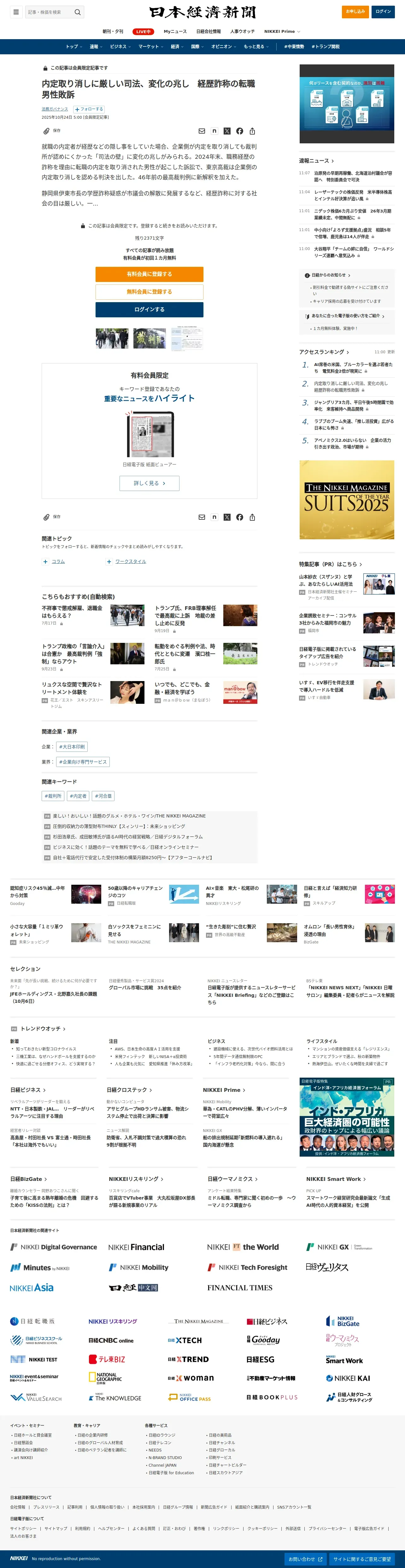Open 日経会社情報 in the top menu
Screen dimensions: 405x1568
(208, 32)
